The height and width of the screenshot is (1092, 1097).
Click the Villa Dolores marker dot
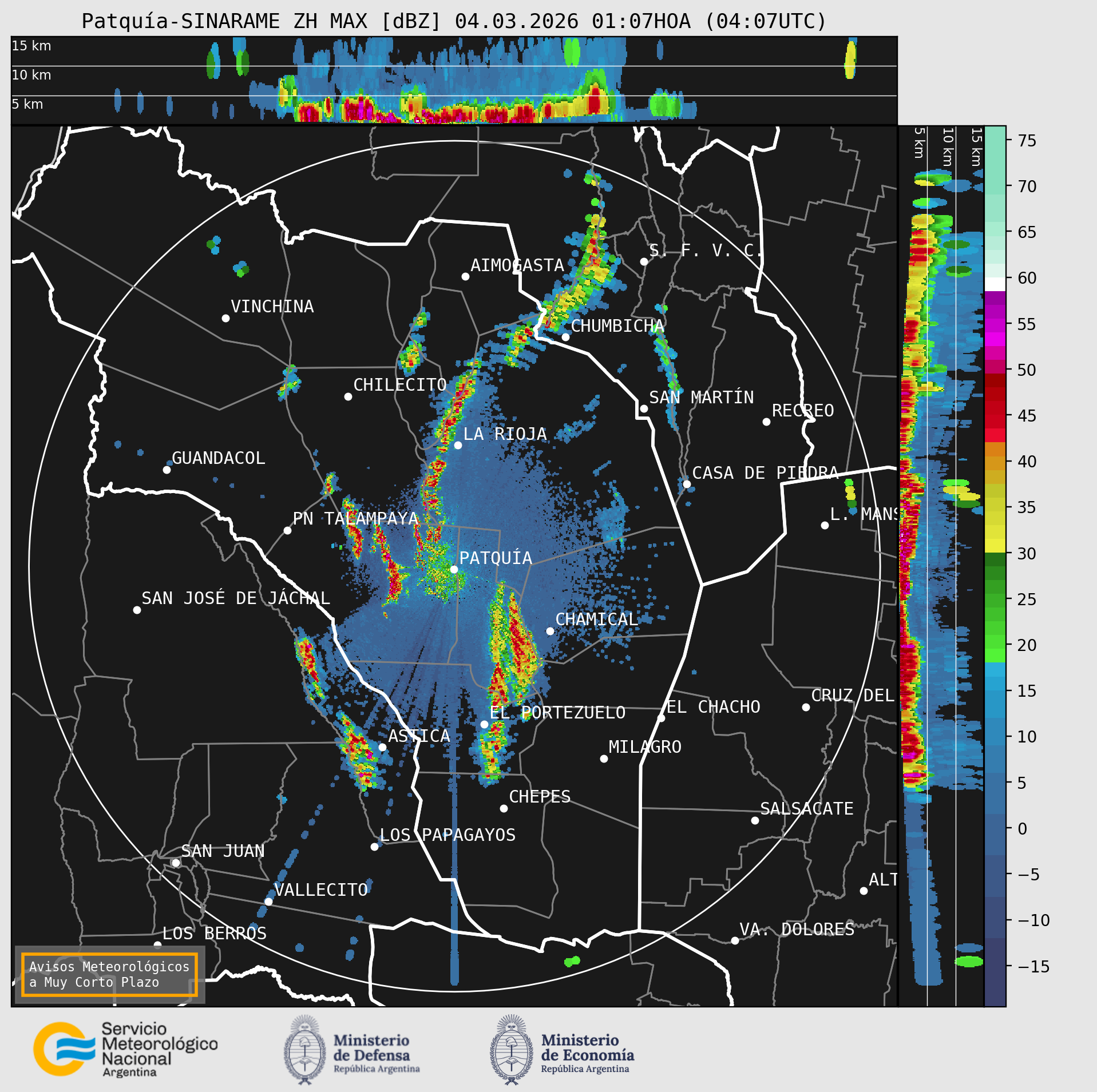(x=735, y=940)
